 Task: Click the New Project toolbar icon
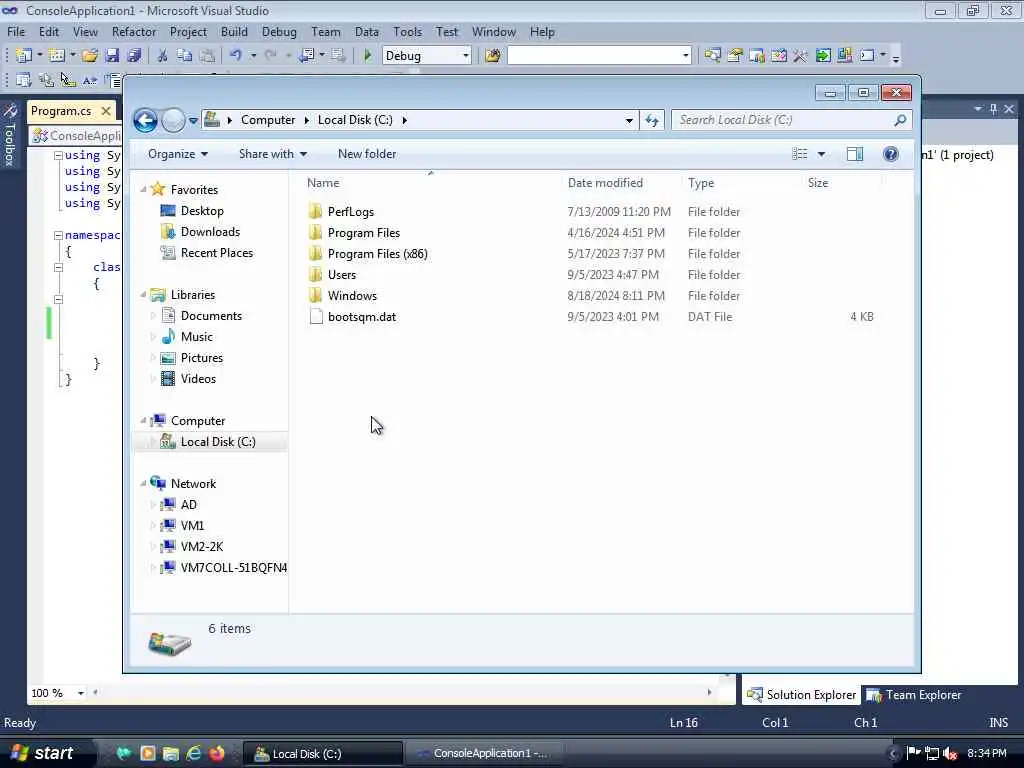click(24, 56)
